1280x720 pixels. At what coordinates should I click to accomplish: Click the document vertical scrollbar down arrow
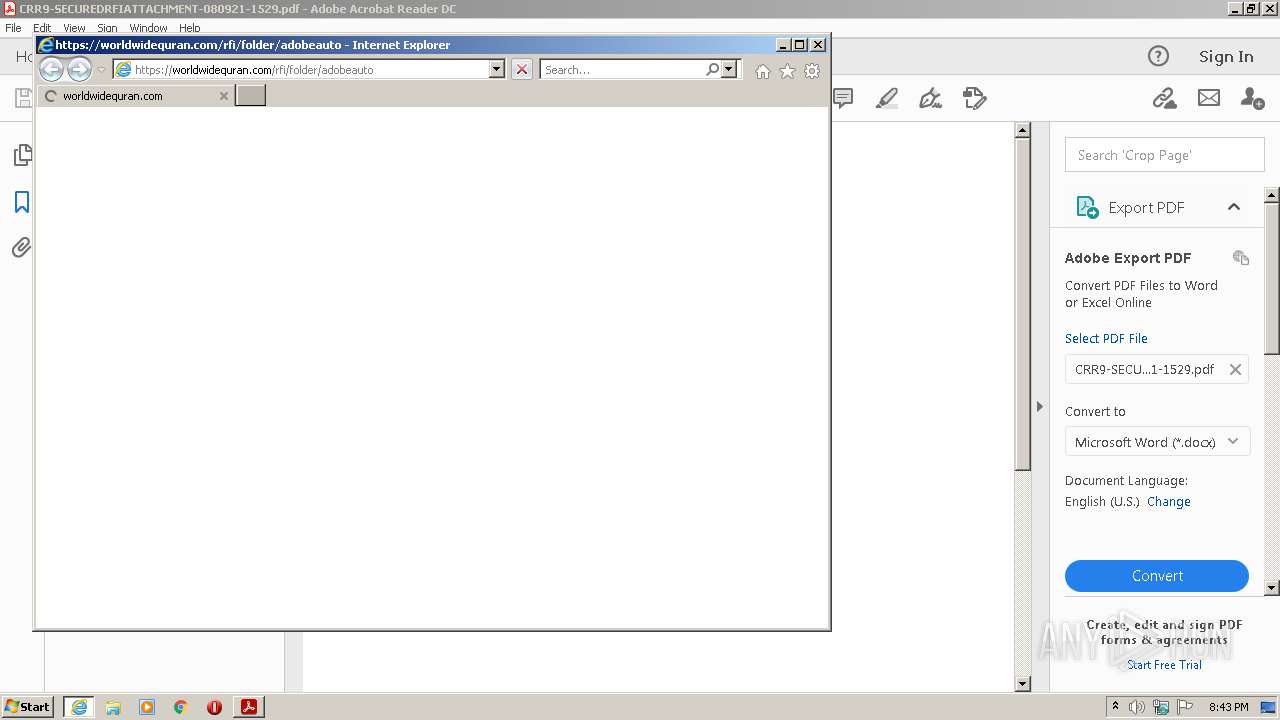click(x=1022, y=684)
